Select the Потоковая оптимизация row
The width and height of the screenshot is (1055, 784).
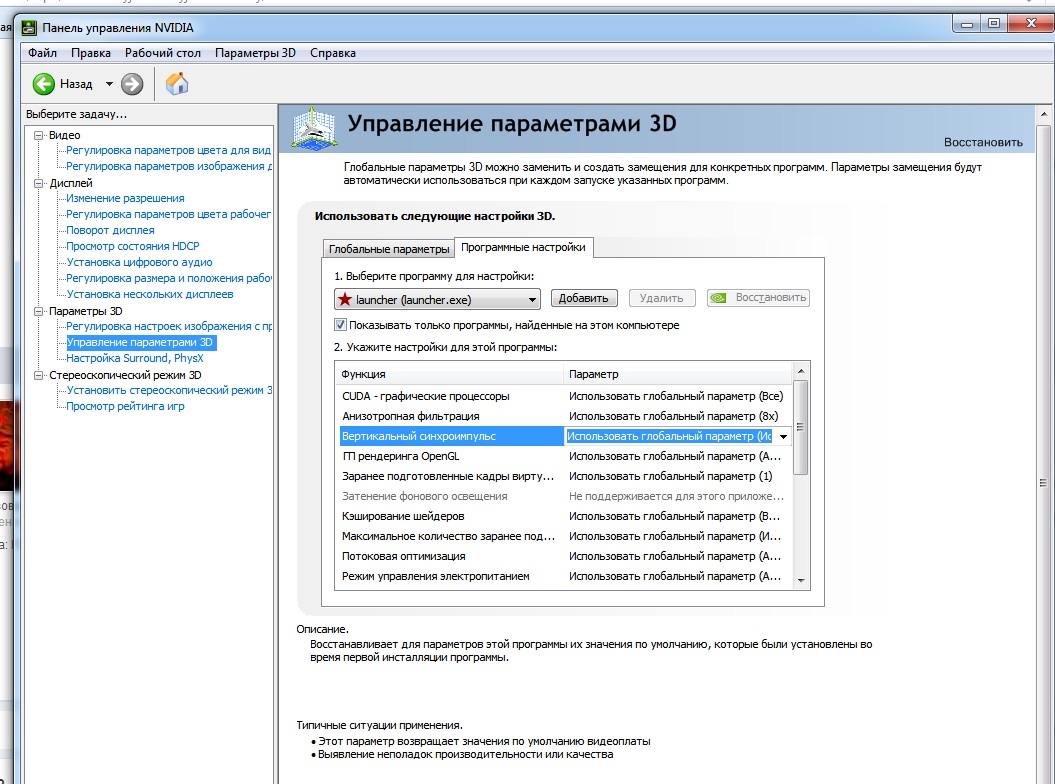[564, 557]
